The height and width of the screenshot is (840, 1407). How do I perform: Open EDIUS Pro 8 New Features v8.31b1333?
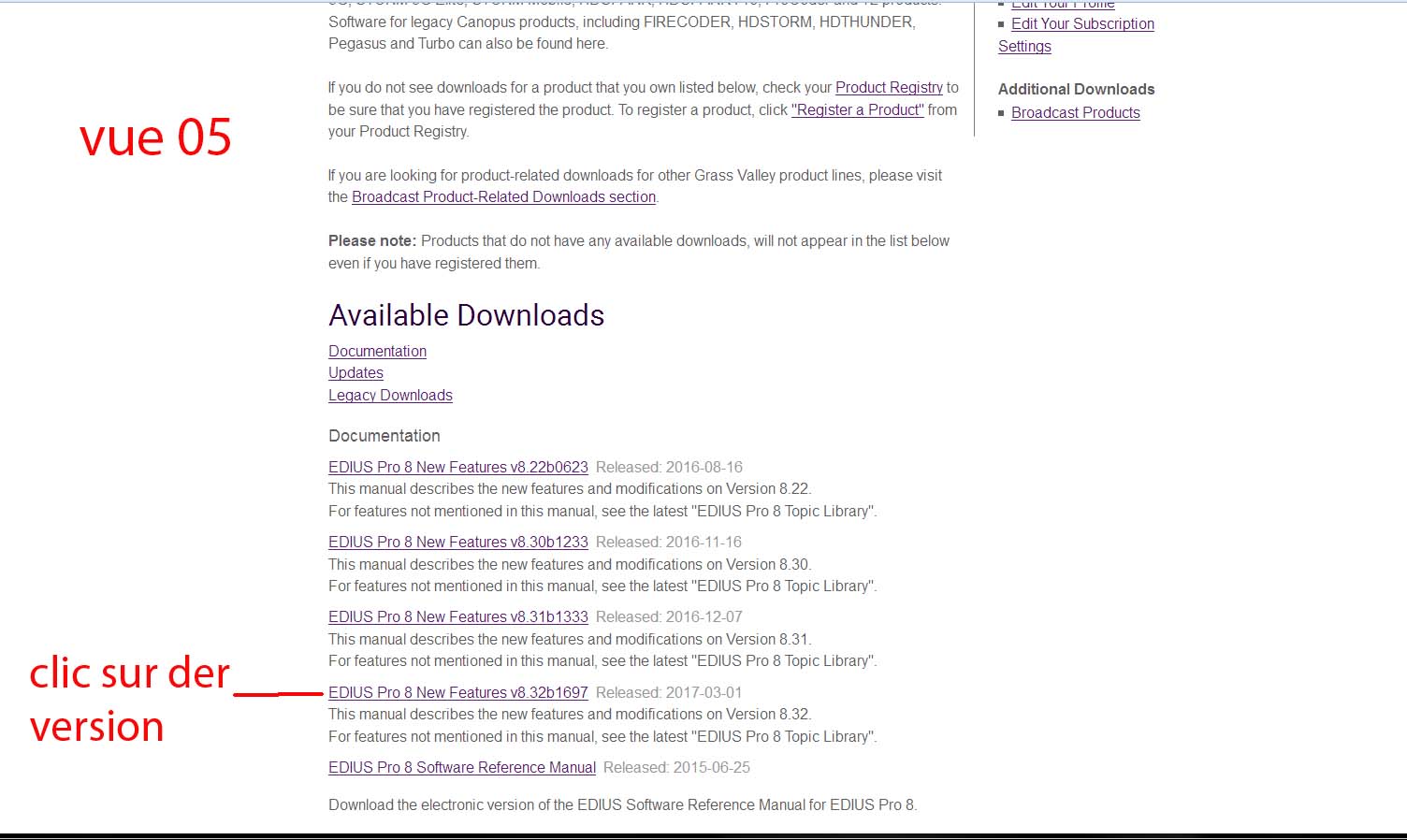tap(458, 616)
